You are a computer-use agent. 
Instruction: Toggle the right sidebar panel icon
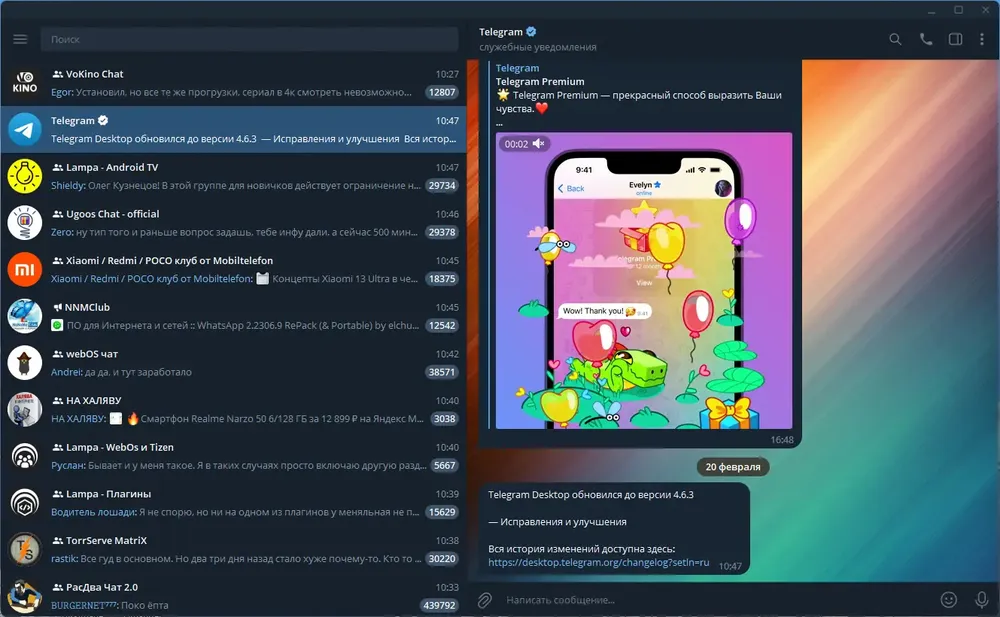point(955,40)
